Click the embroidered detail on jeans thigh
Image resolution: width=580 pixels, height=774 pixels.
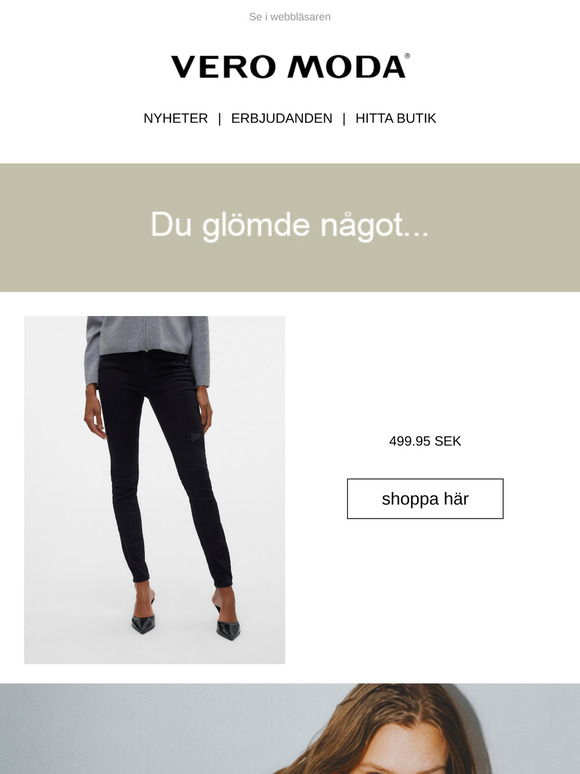(x=196, y=437)
